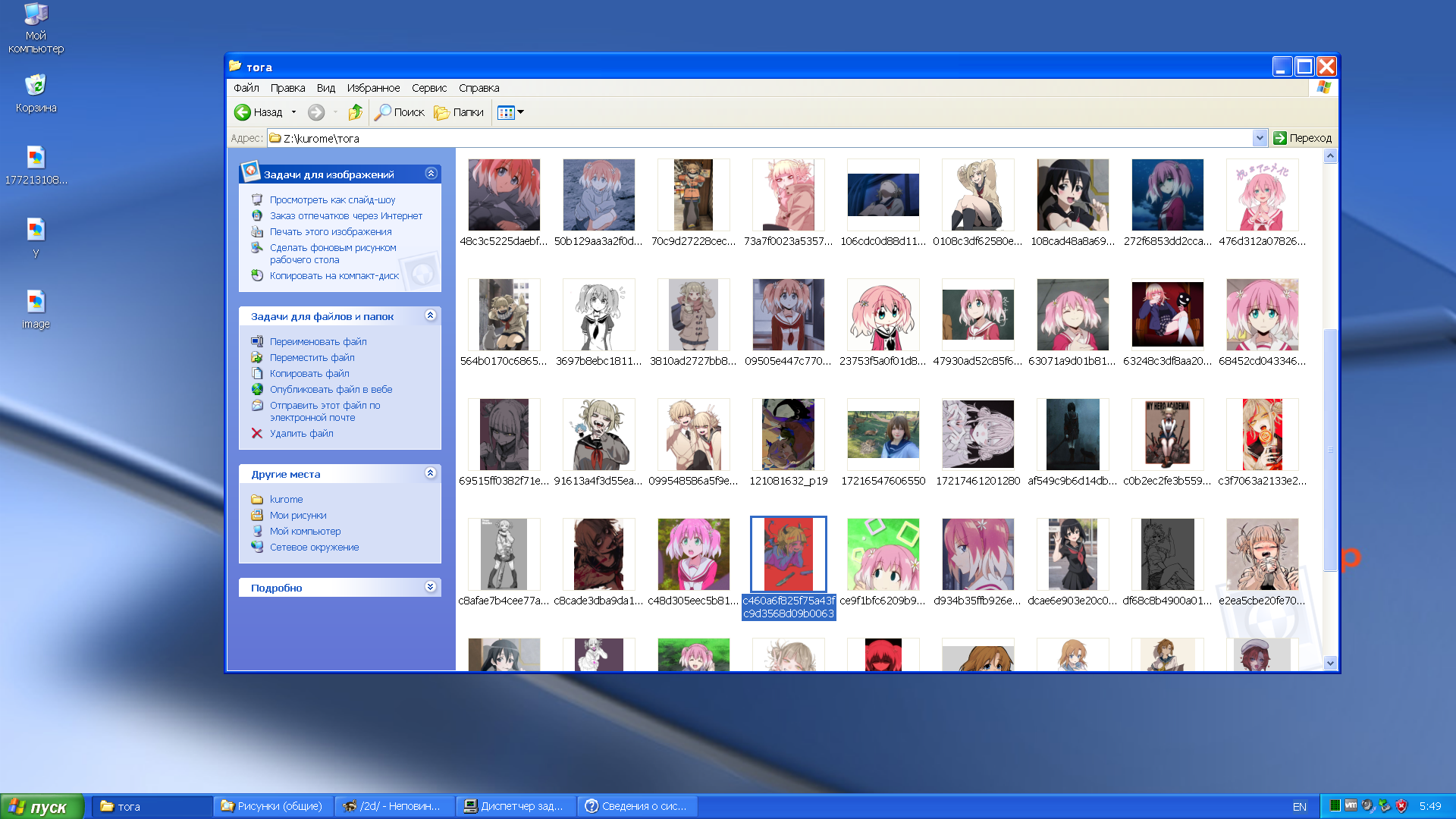The width and height of the screenshot is (1456, 819).
Task: Open the Сервис menu
Action: (429, 88)
